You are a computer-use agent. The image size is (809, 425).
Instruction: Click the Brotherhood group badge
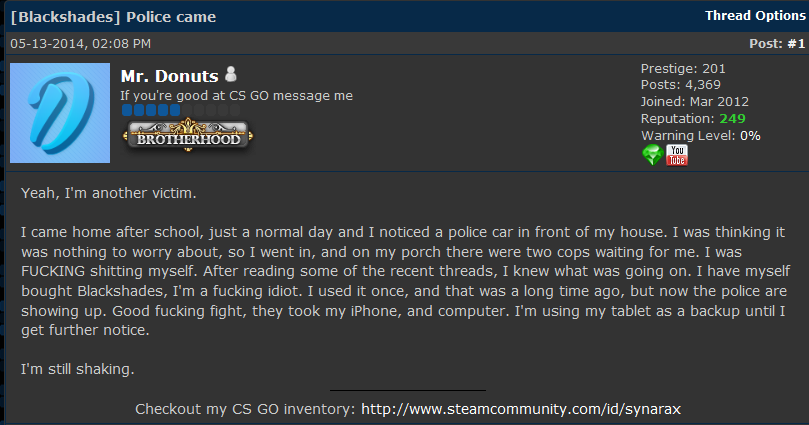pos(187,139)
